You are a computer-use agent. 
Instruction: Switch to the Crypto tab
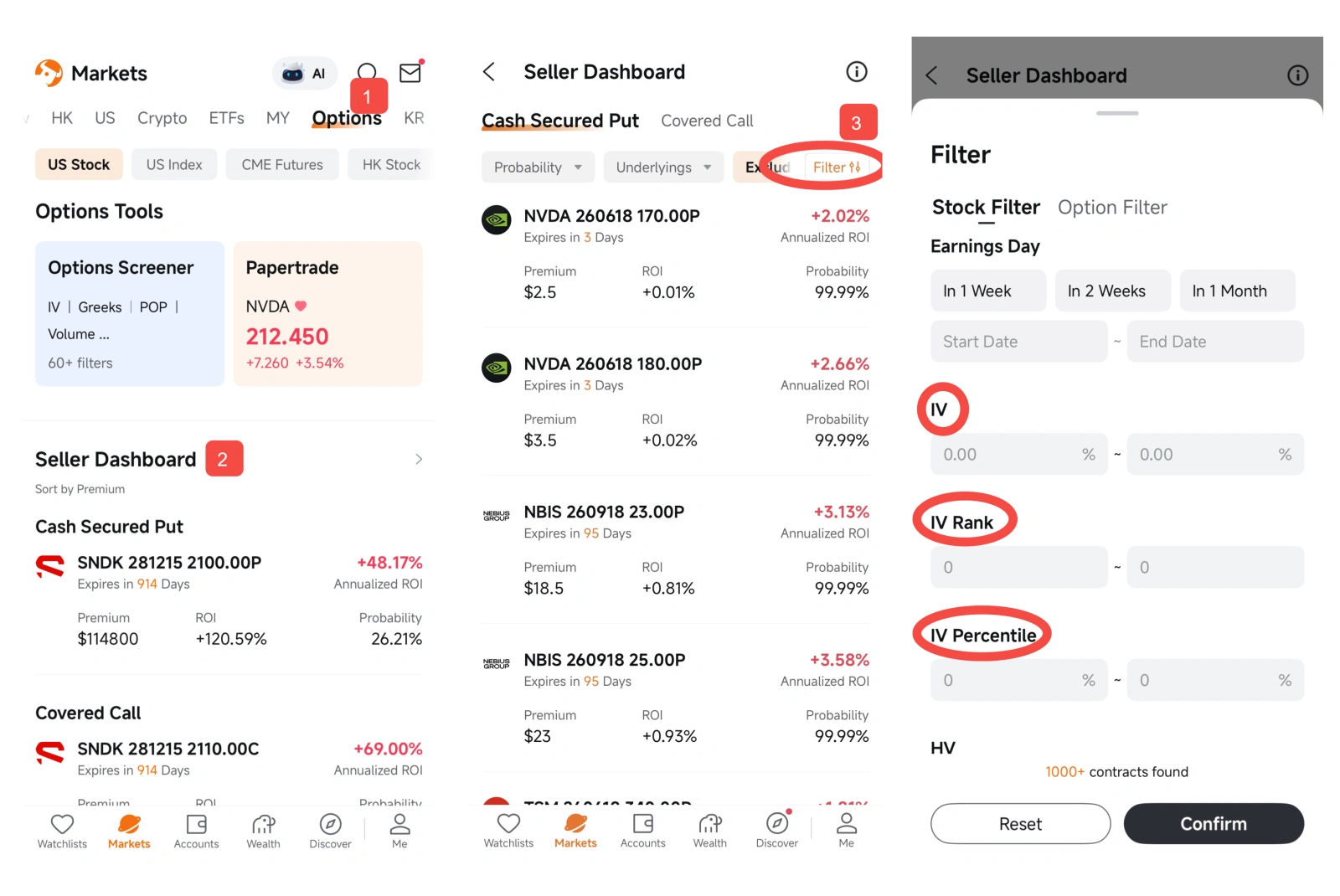pos(162,118)
